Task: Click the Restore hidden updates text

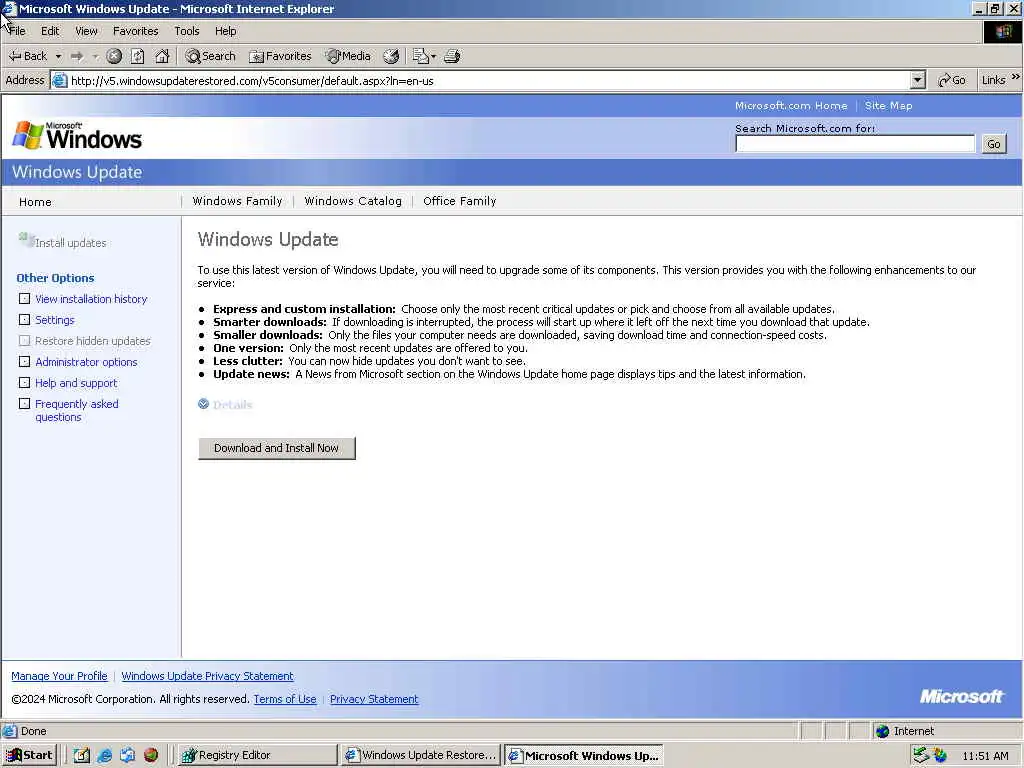Action: [93, 341]
